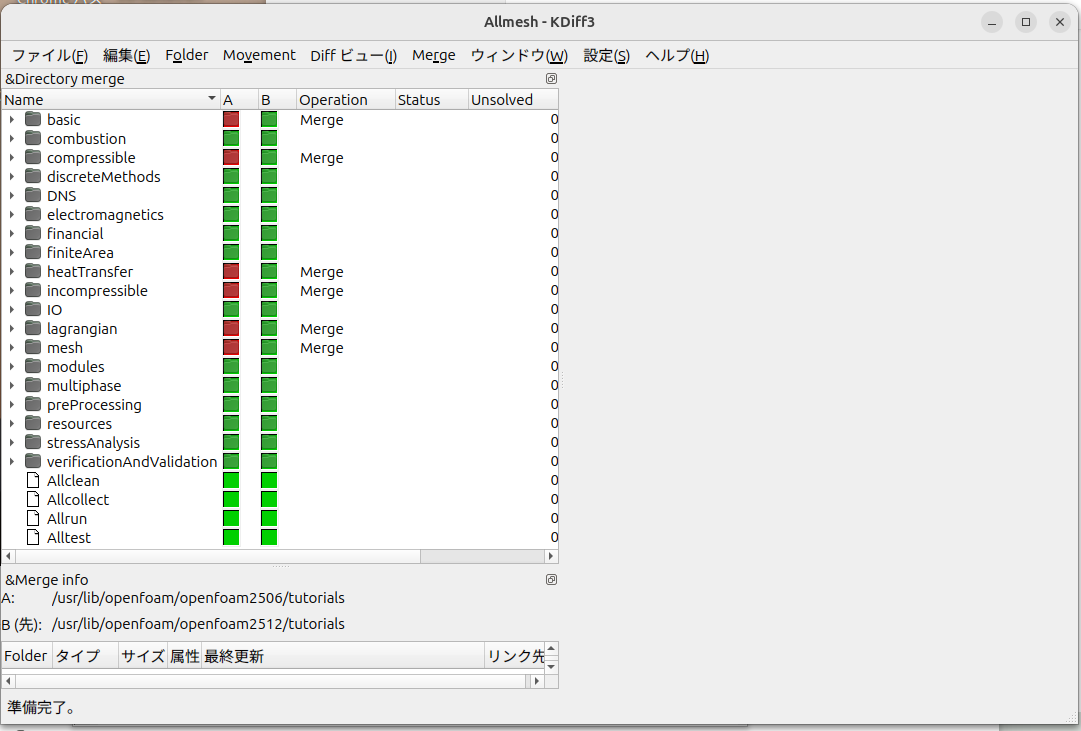
Task: Float the Directory merge panel
Action: 551,79
